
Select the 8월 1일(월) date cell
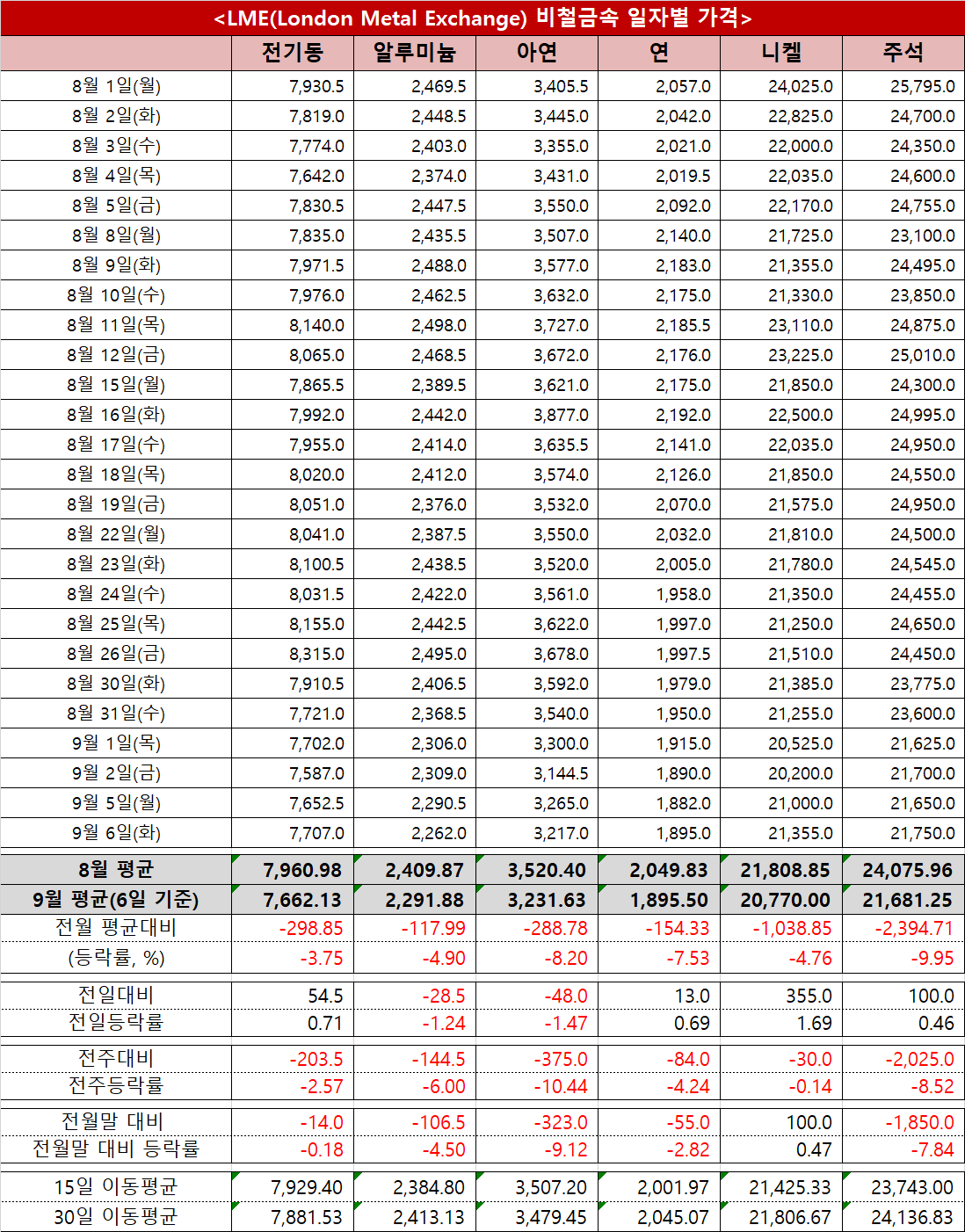point(116,86)
